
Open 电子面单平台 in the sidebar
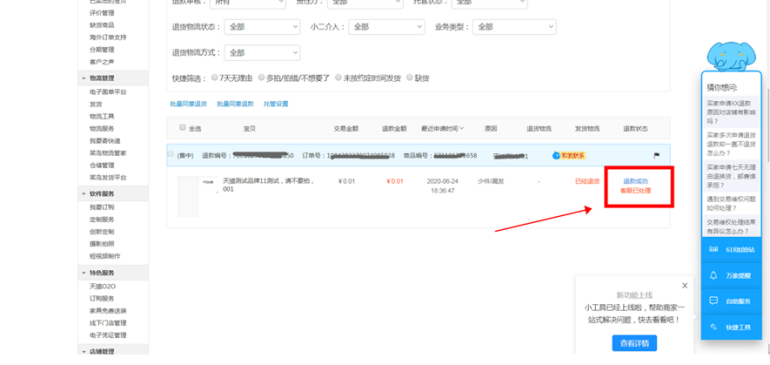[x=108, y=92]
